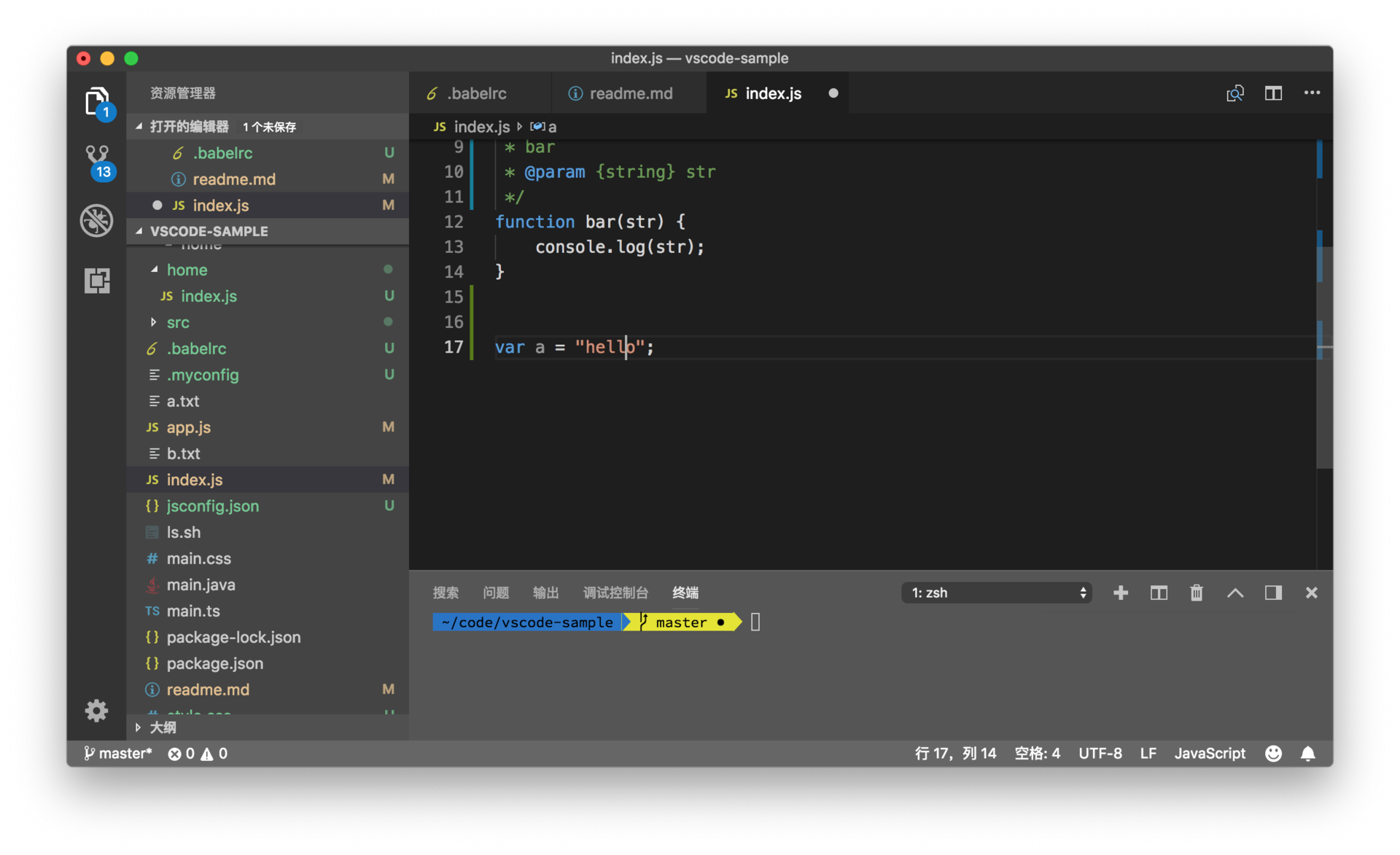The height and width of the screenshot is (855, 1400).
Task: Open notifications bell in status bar
Action: coord(1308,754)
